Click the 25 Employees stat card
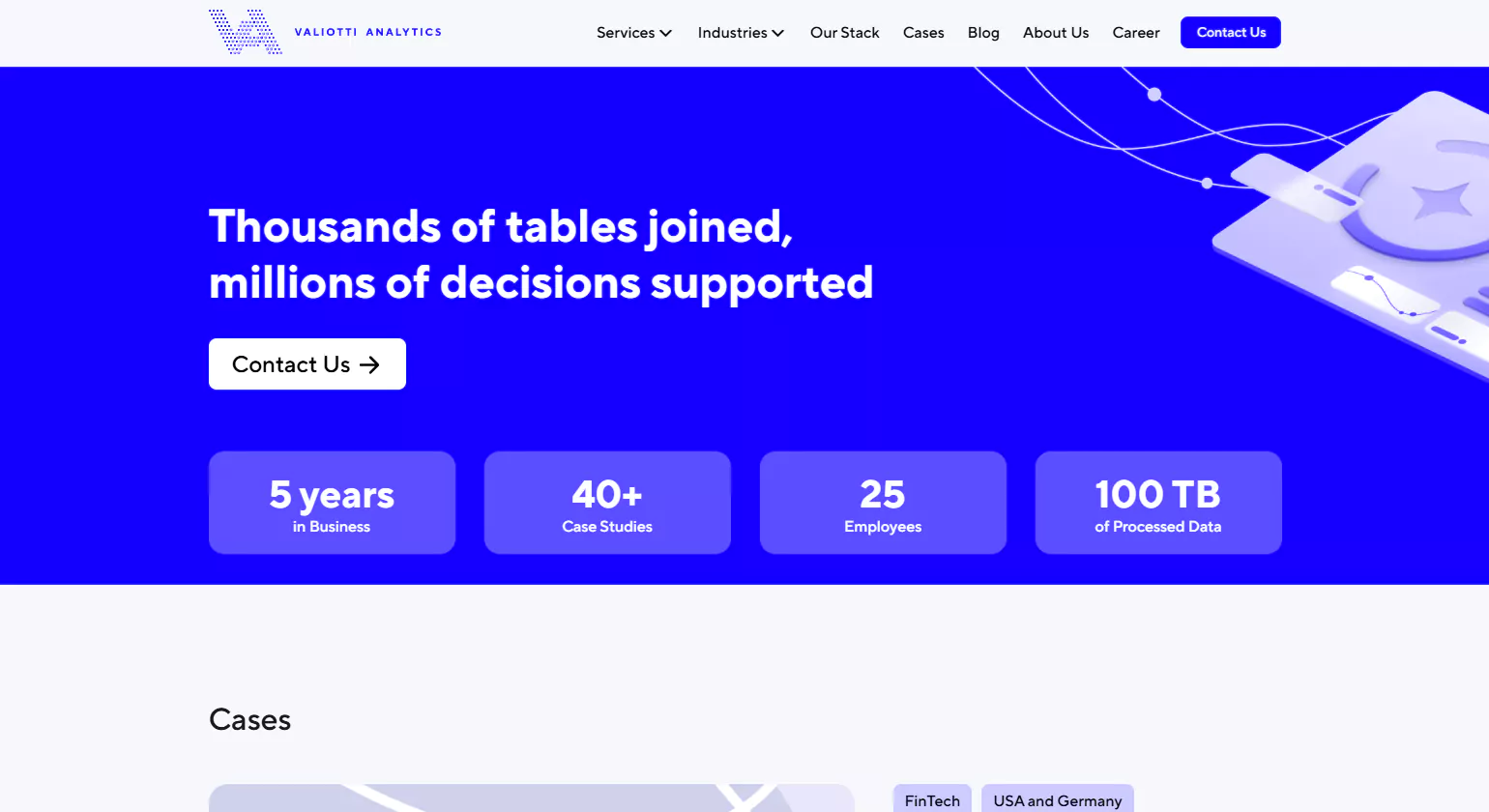1489x812 pixels. click(x=883, y=503)
